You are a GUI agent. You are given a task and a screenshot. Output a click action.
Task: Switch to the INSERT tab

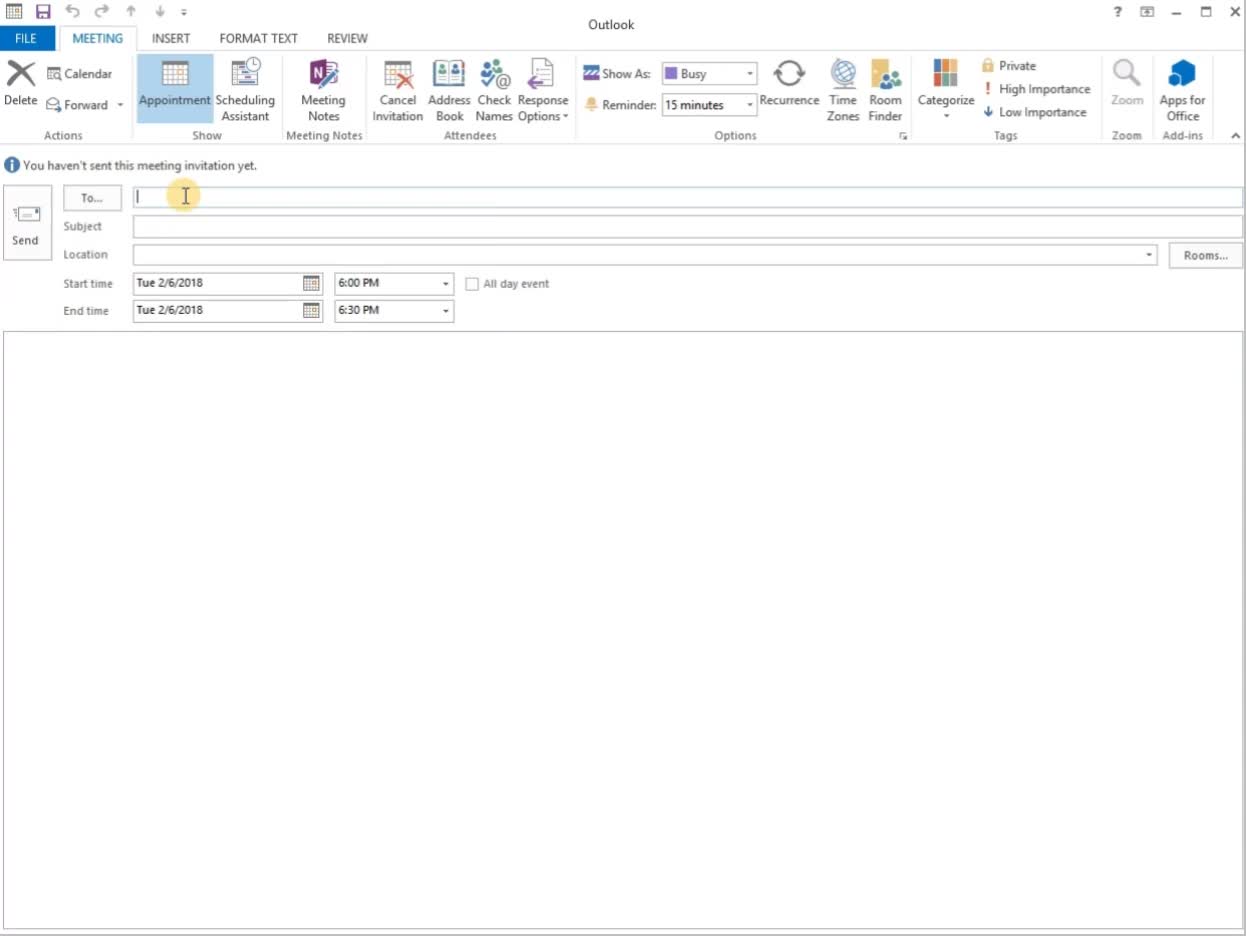pyautogui.click(x=171, y=38)
